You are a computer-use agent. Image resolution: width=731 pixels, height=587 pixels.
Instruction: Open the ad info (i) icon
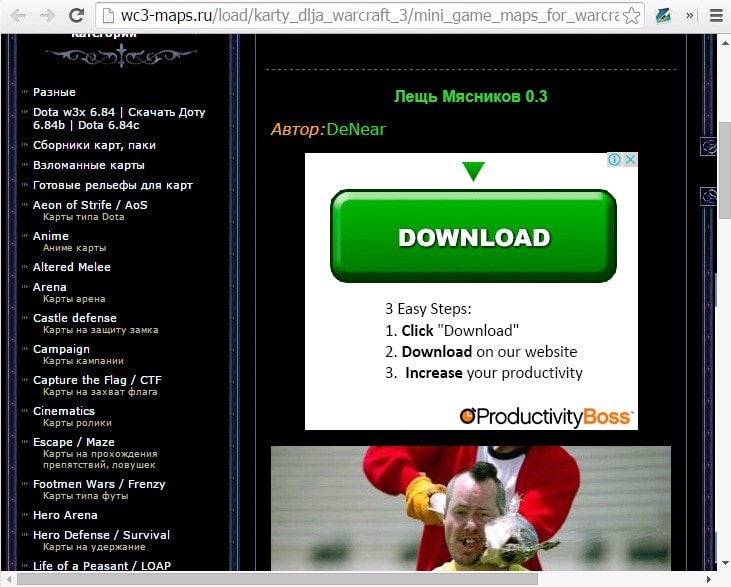[x=614, y=160]
